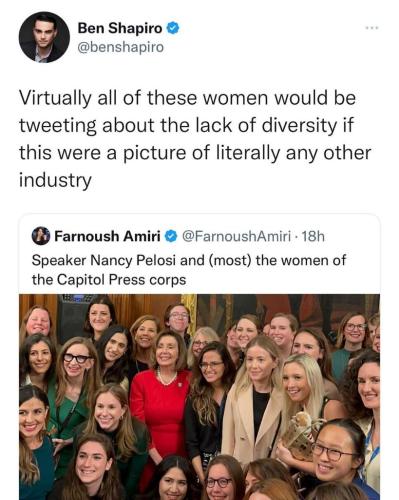Click the 18h timestamp on quoted tweet
This screenshot has width=399, height=500.
(313, 236)
